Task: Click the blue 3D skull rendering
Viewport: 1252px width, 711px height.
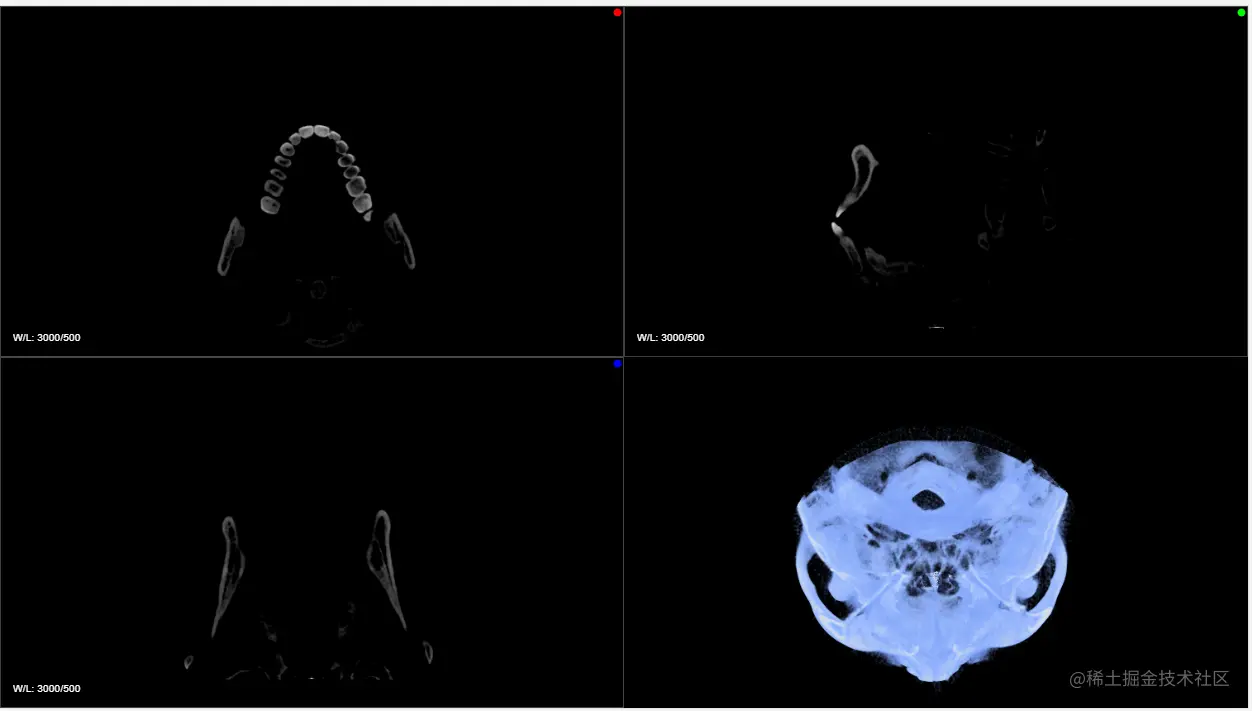Action: [932, 556]
